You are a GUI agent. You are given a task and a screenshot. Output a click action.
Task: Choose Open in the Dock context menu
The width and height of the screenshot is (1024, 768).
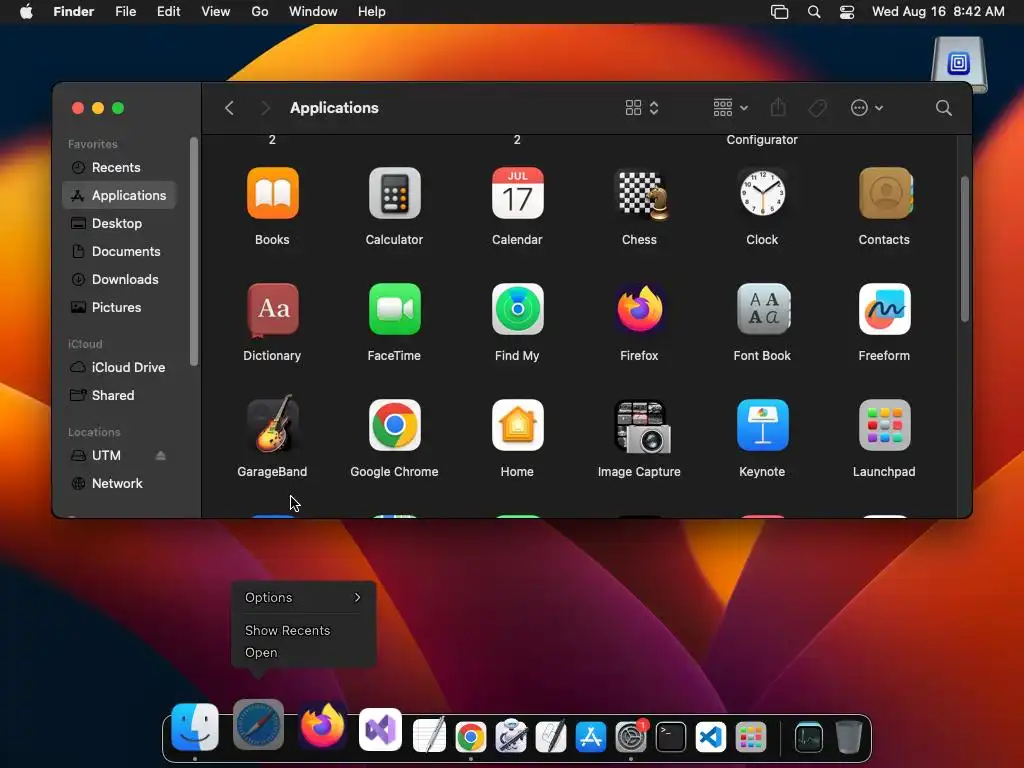click(x=261, y=652)
